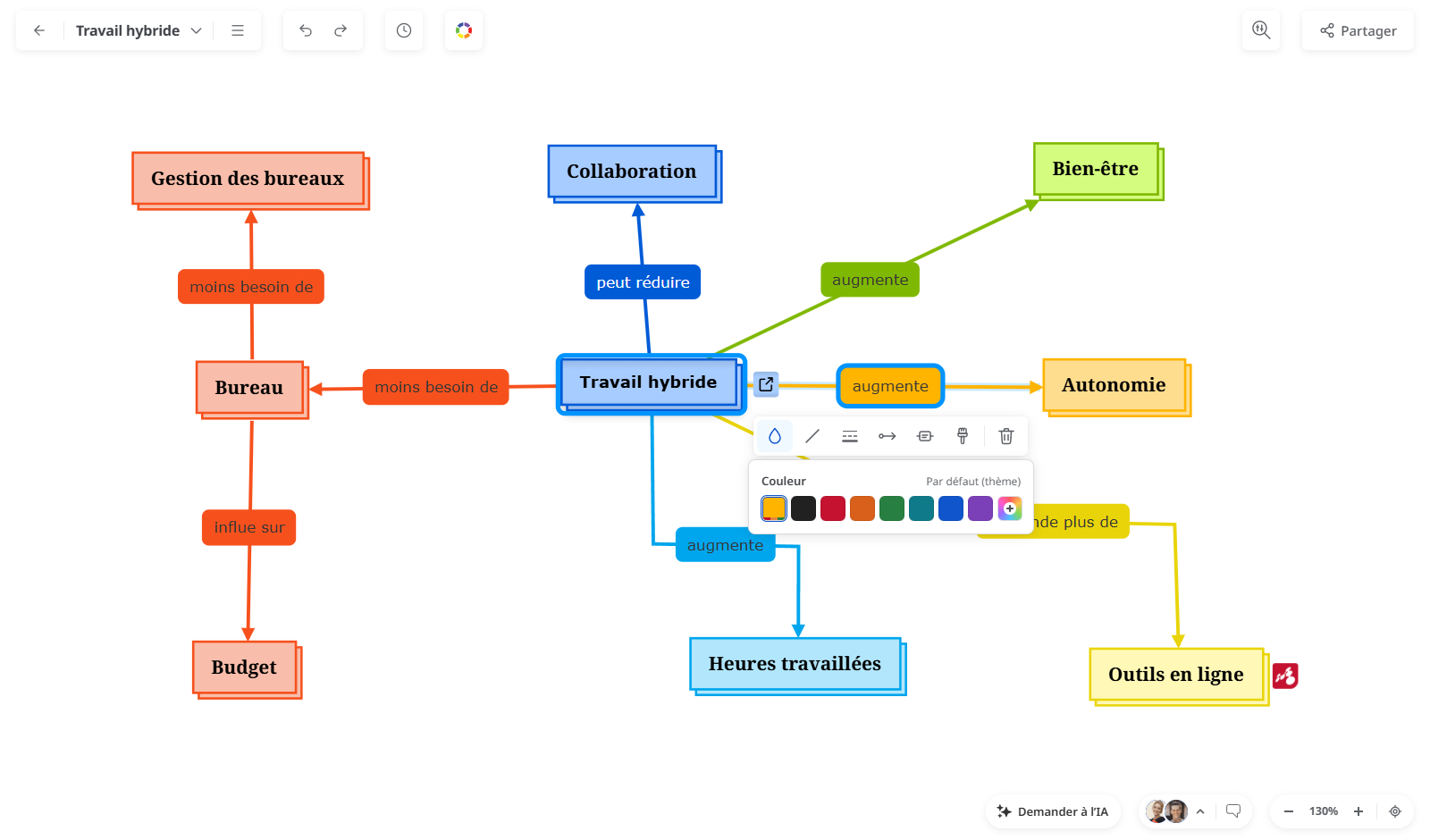Open version history clock icon

point(404,30)
